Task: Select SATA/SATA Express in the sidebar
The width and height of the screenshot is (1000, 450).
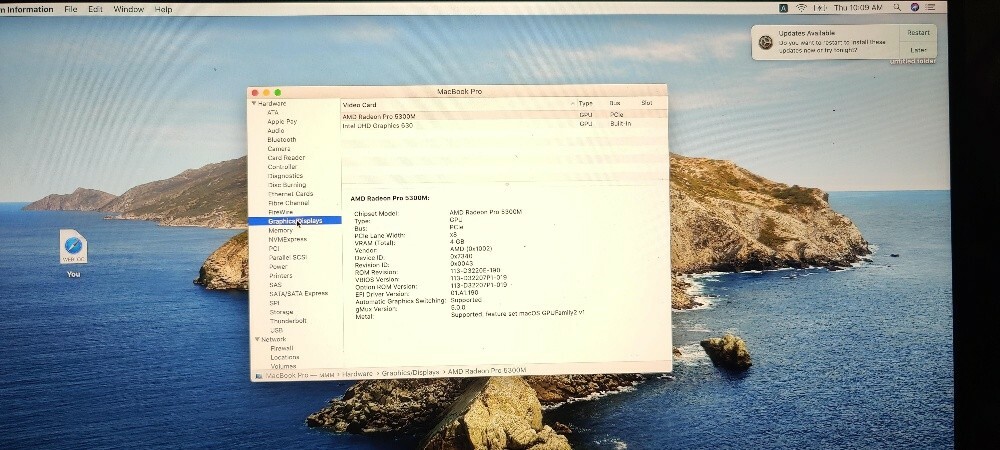Action: coord(298,293)
